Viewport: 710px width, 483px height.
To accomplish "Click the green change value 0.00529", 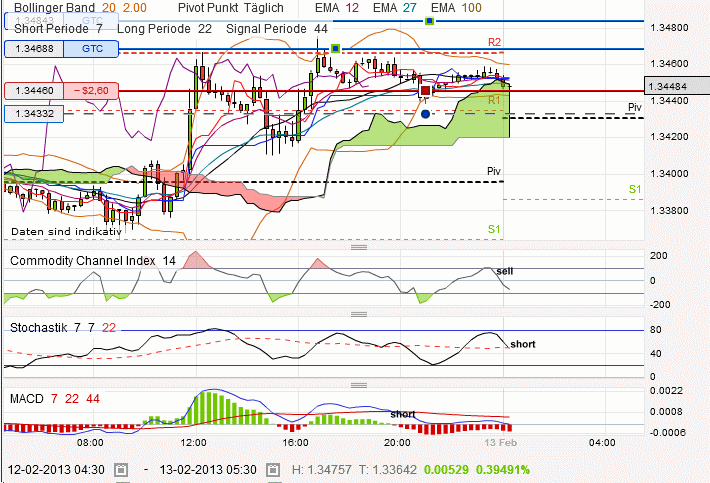I will [x=446, y=470].
